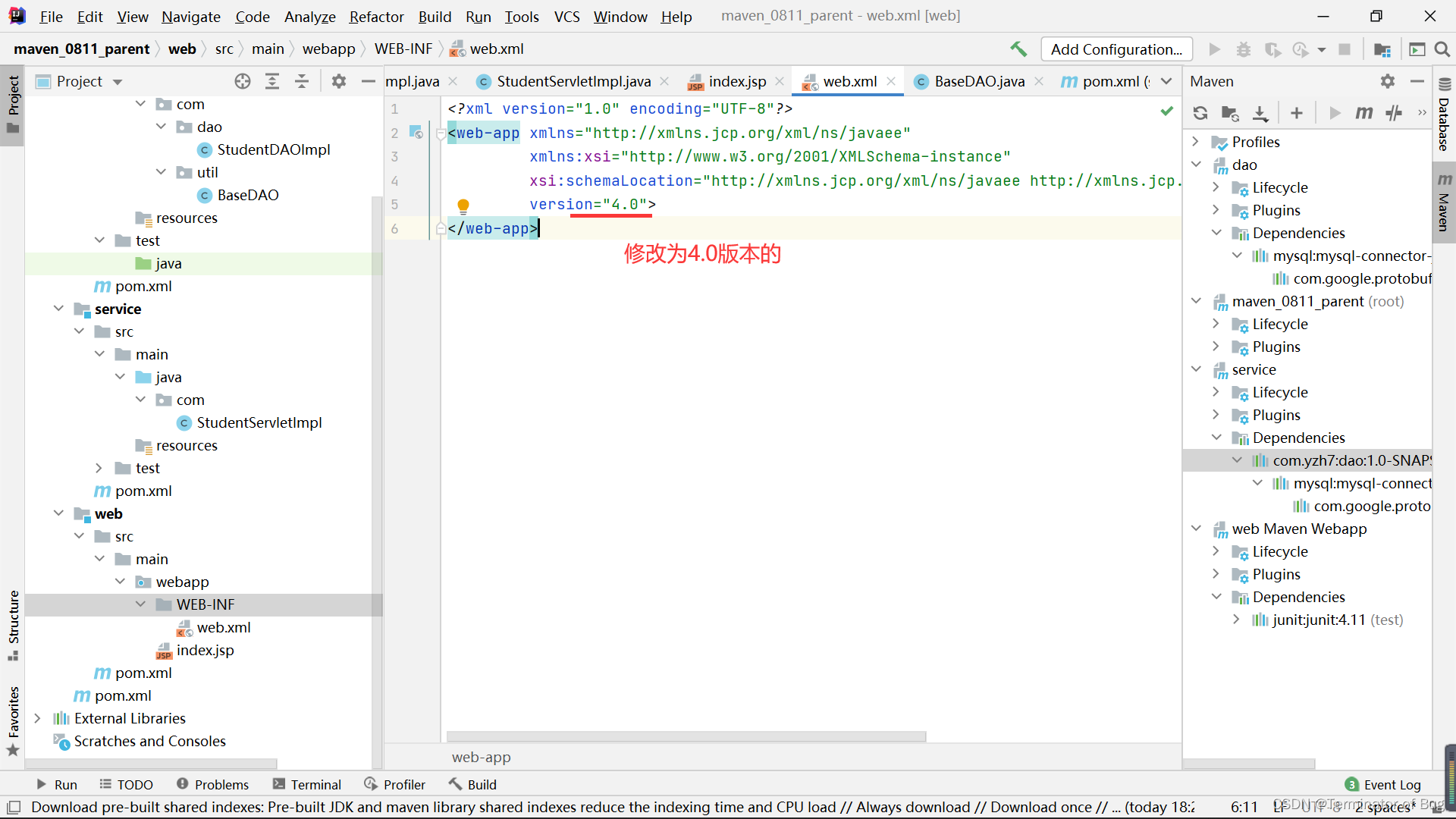Screen dimensions: 1456x819
Task: Select the web.xml editor tab
Action: 849,80
